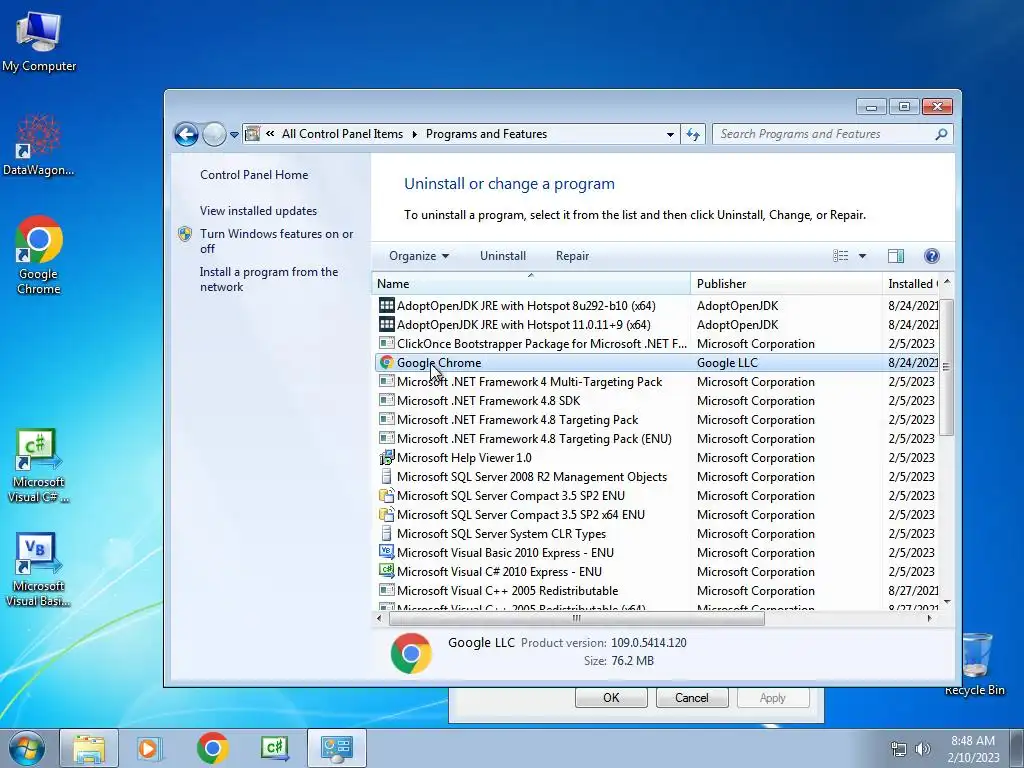Viewport: 1024px width, 768px height.
Task: Open My Computer desktop icon
Action: (39, 42)
